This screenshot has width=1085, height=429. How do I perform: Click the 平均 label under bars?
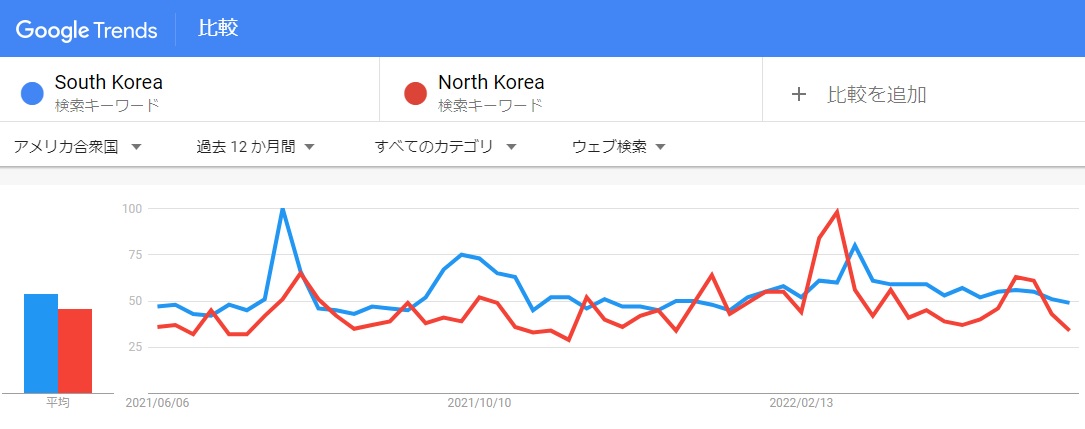pyautogui.click(x=58, y=402)
